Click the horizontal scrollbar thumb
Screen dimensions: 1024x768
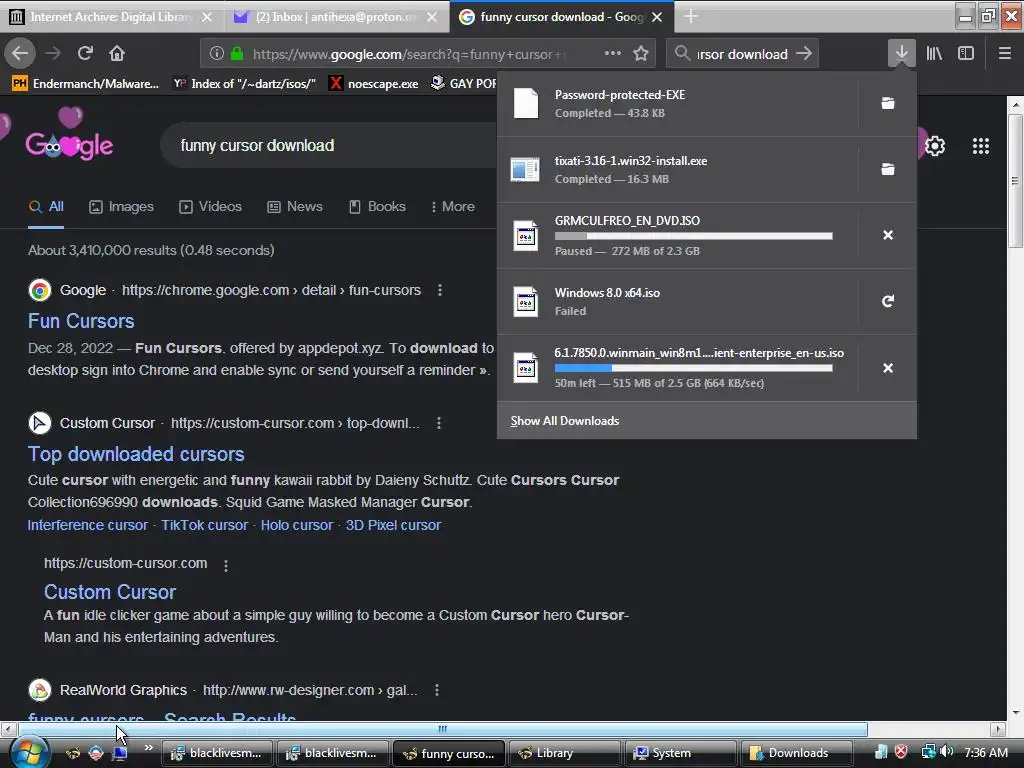point(442,729)
